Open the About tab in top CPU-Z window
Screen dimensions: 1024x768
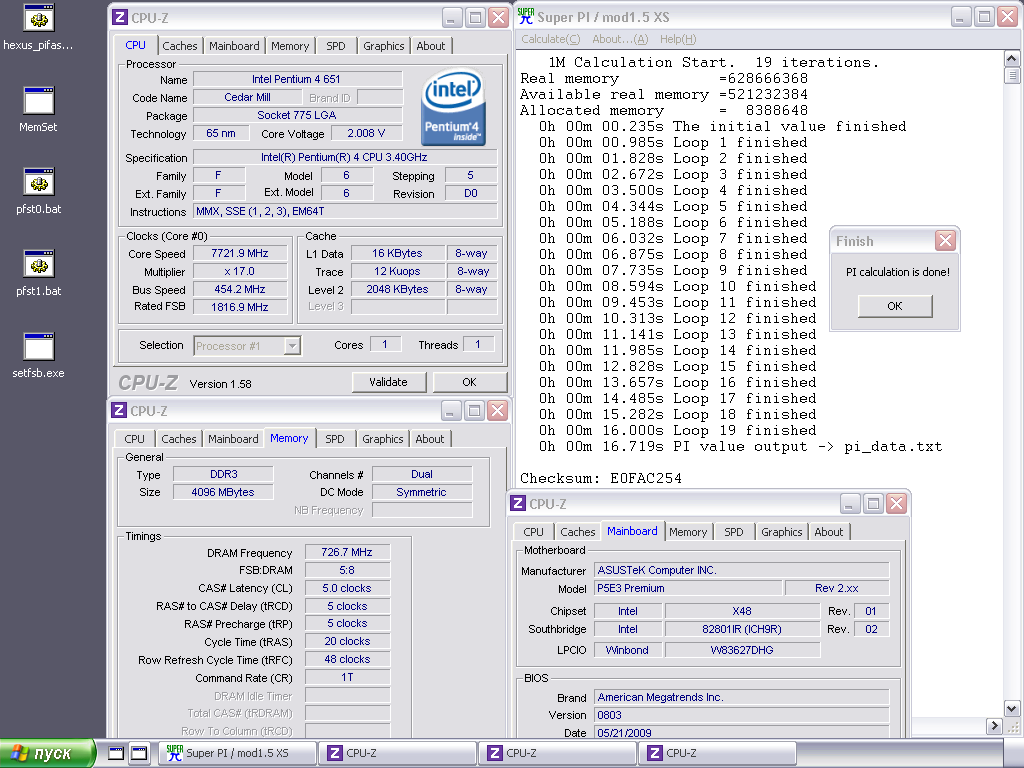[431, 46]
